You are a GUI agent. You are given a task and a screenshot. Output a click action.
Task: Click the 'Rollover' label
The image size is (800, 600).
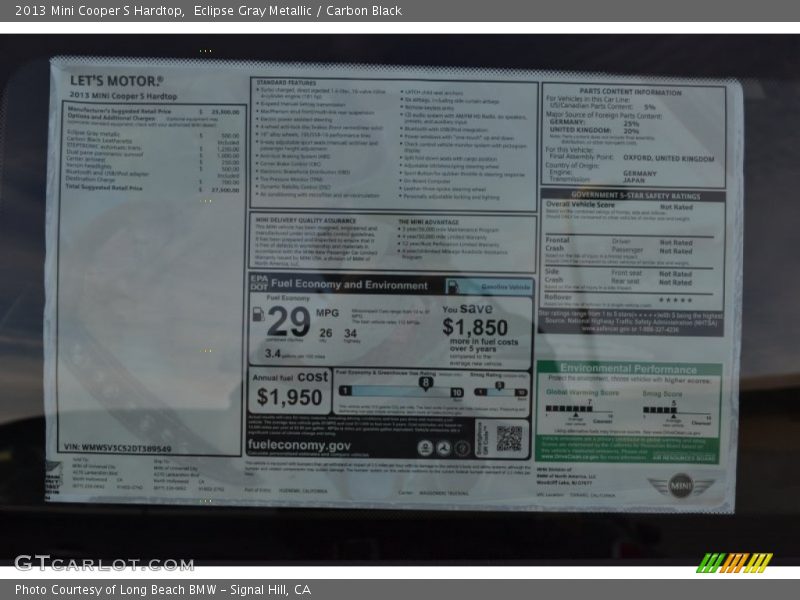coord(558,297)
